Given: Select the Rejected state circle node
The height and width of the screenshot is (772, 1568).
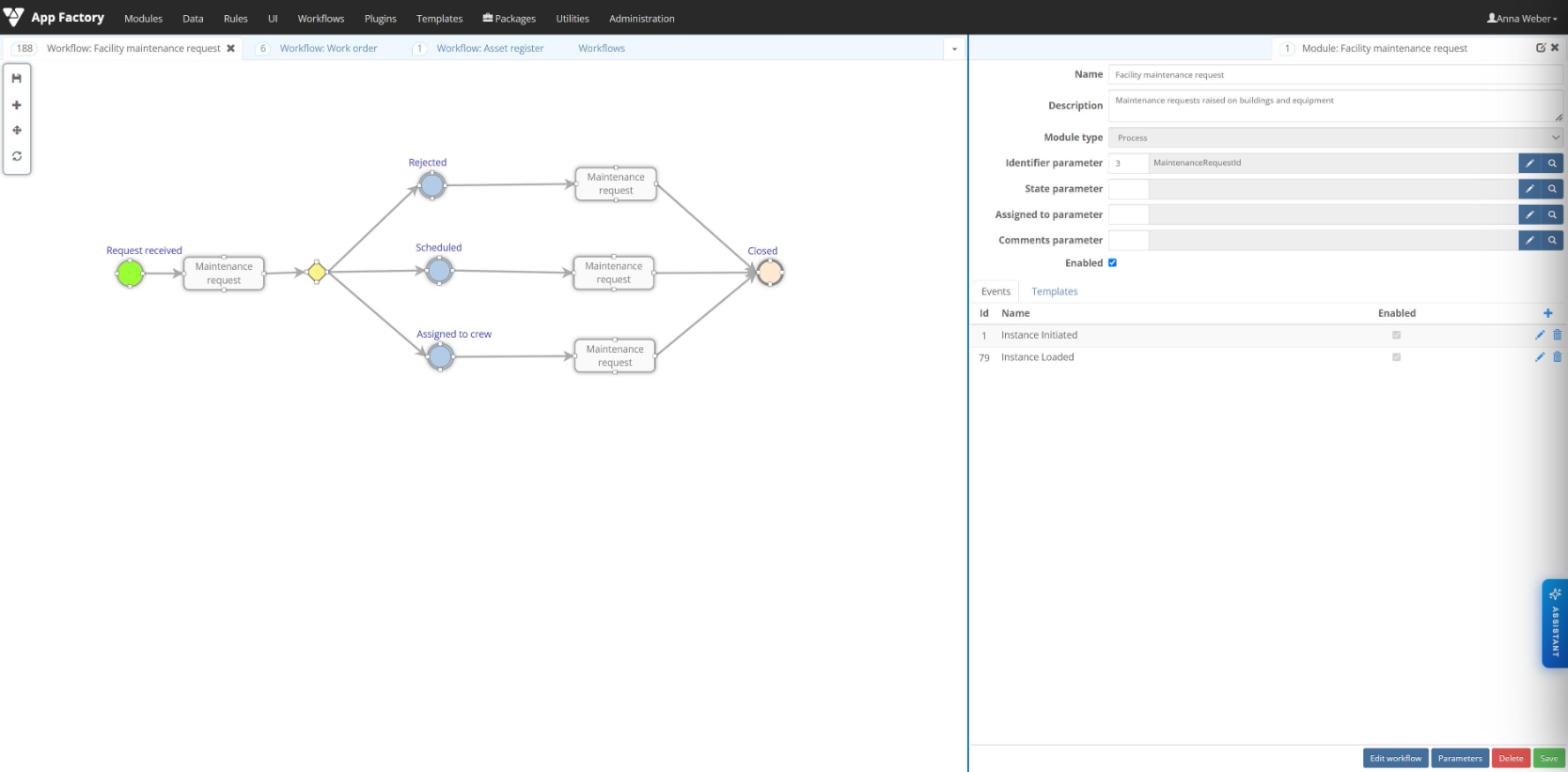Looking at the screenshot, I should pos(432,185).
